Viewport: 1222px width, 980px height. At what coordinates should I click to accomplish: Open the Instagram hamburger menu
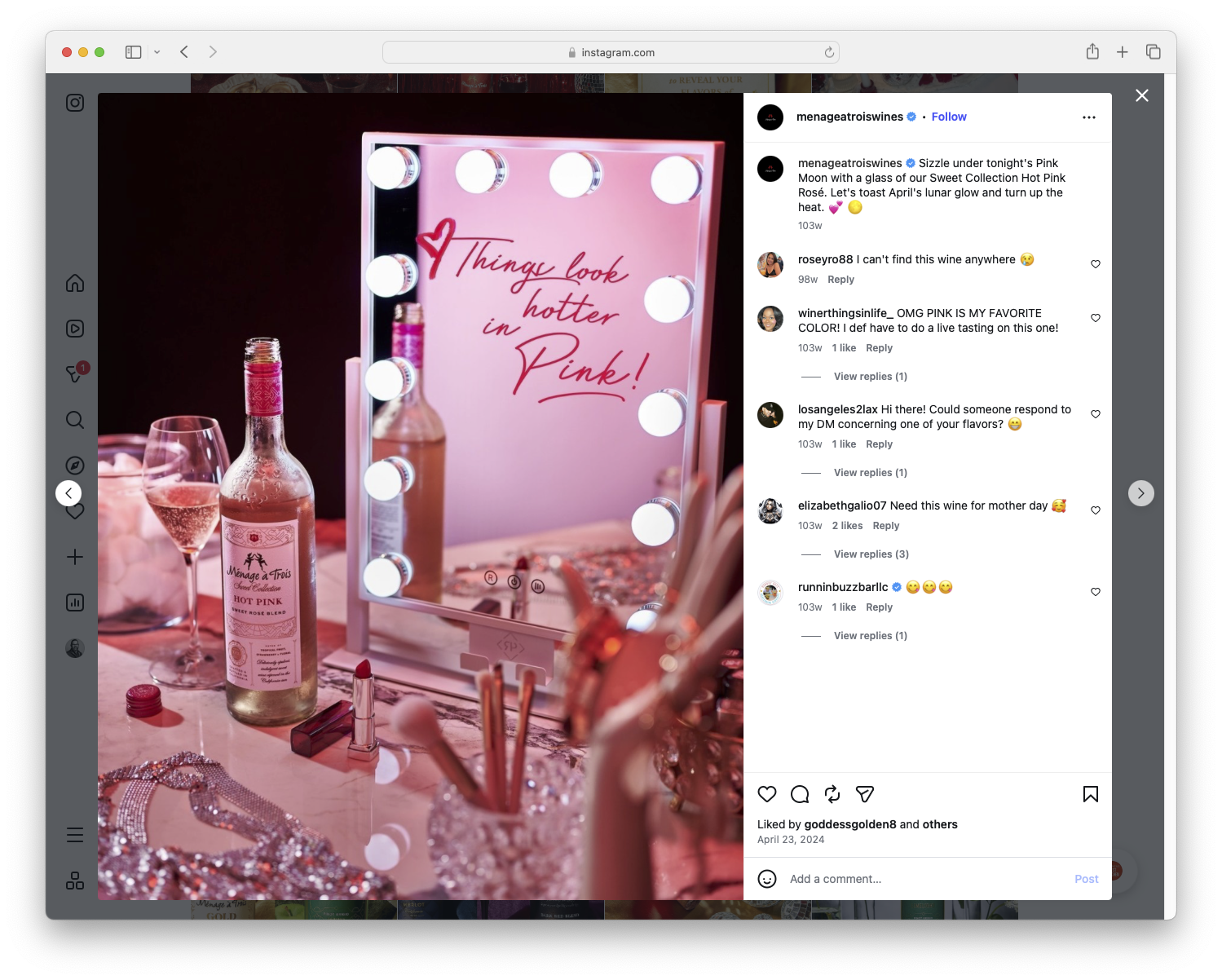click(74, 834)
